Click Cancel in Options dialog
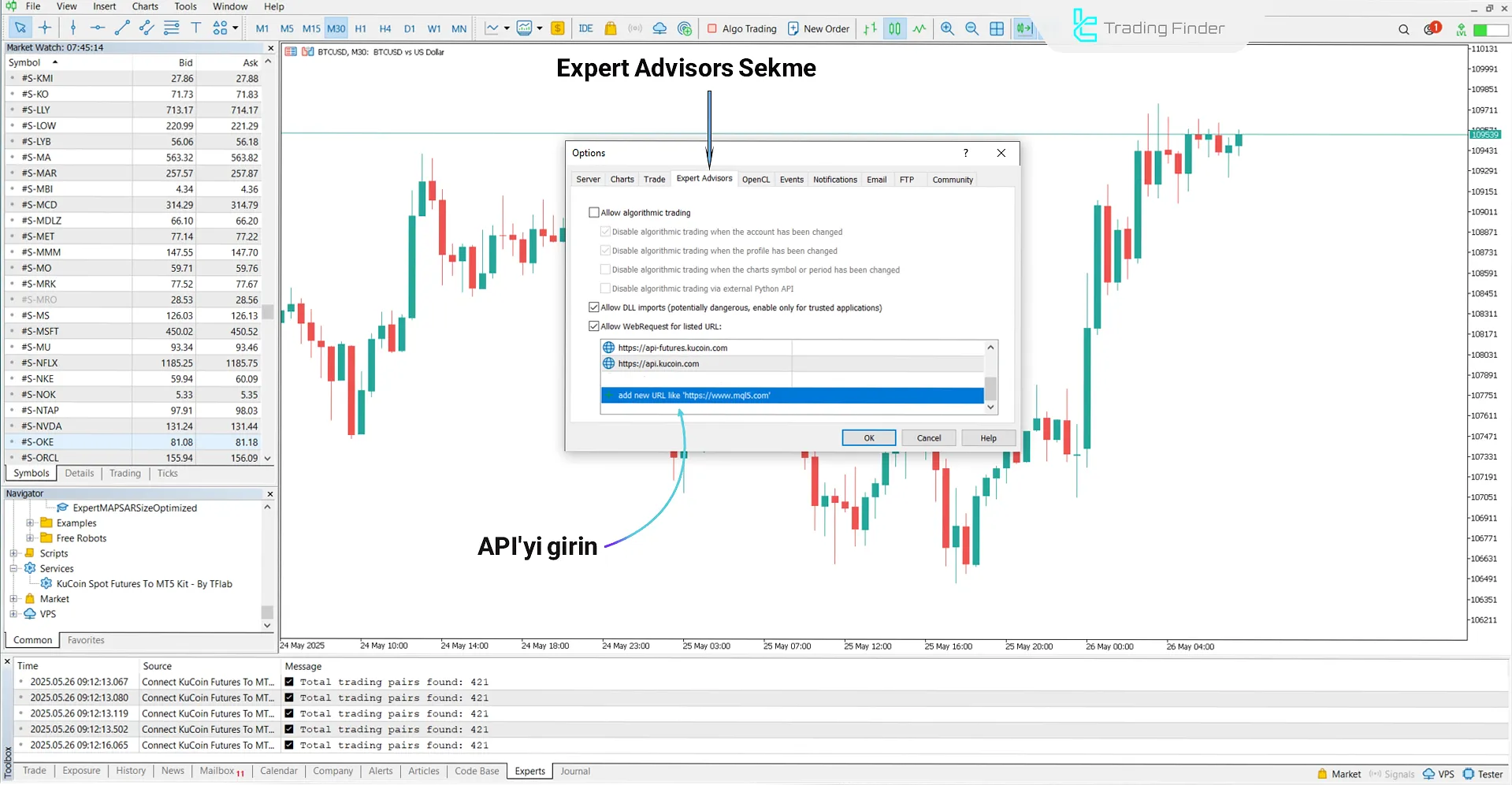 point(928,438)
